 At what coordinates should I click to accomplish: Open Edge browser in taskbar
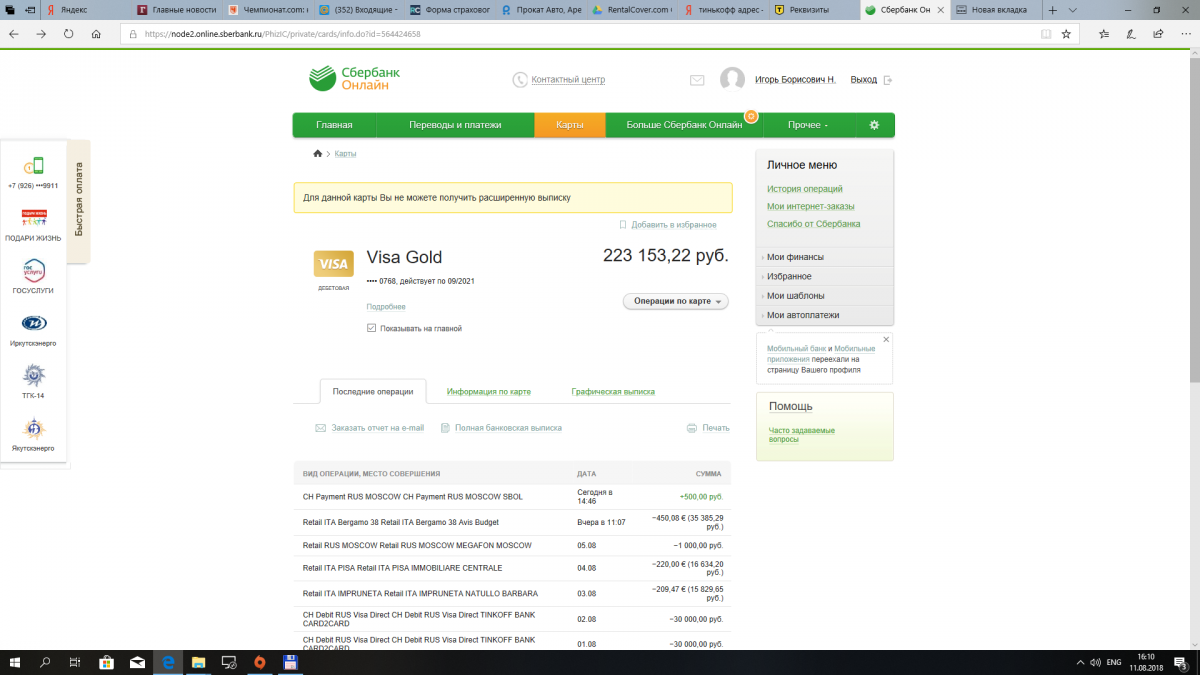tap(168, 661)
